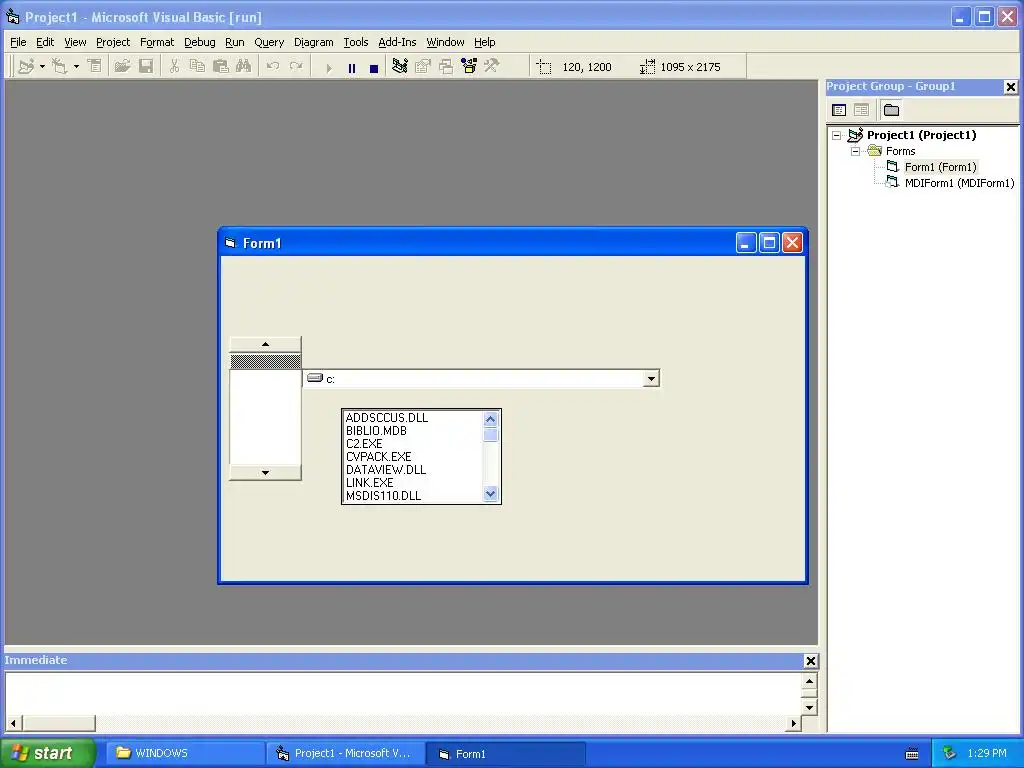1024x768 pixels.
Task: Stop the program with End button
Action: (x=374, y=67)
